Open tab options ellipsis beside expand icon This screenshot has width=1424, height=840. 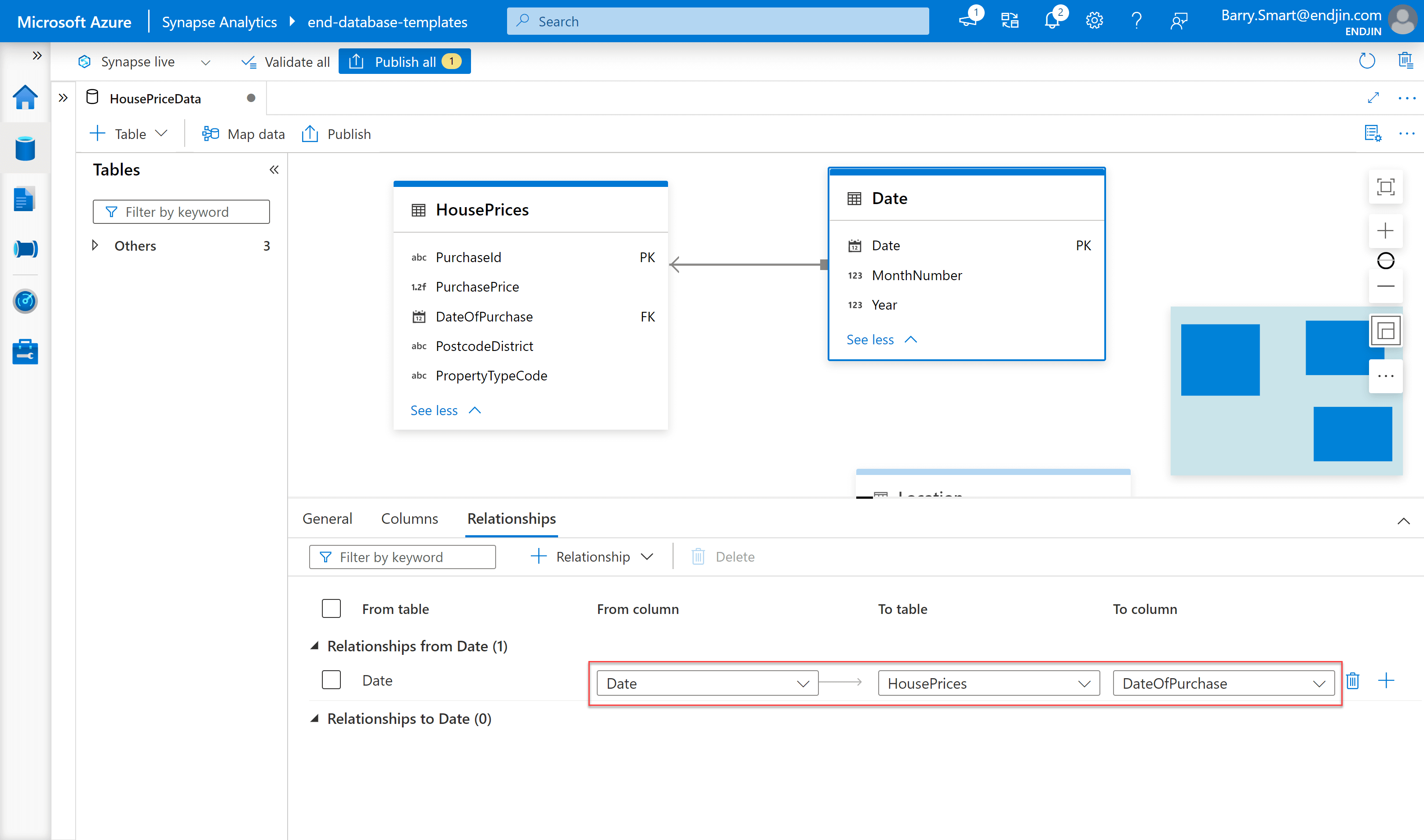click(1406, 98)
